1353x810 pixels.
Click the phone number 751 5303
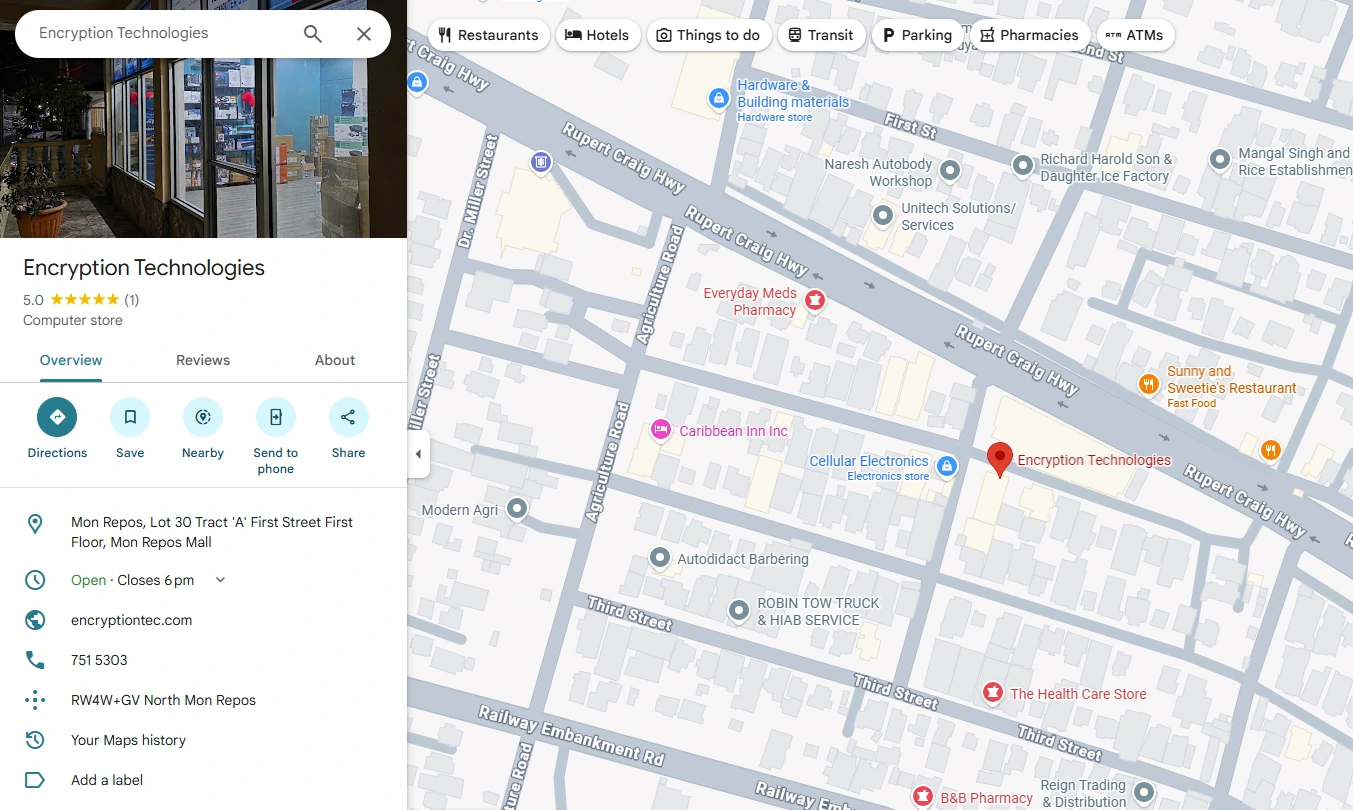(x=99, y=660)
